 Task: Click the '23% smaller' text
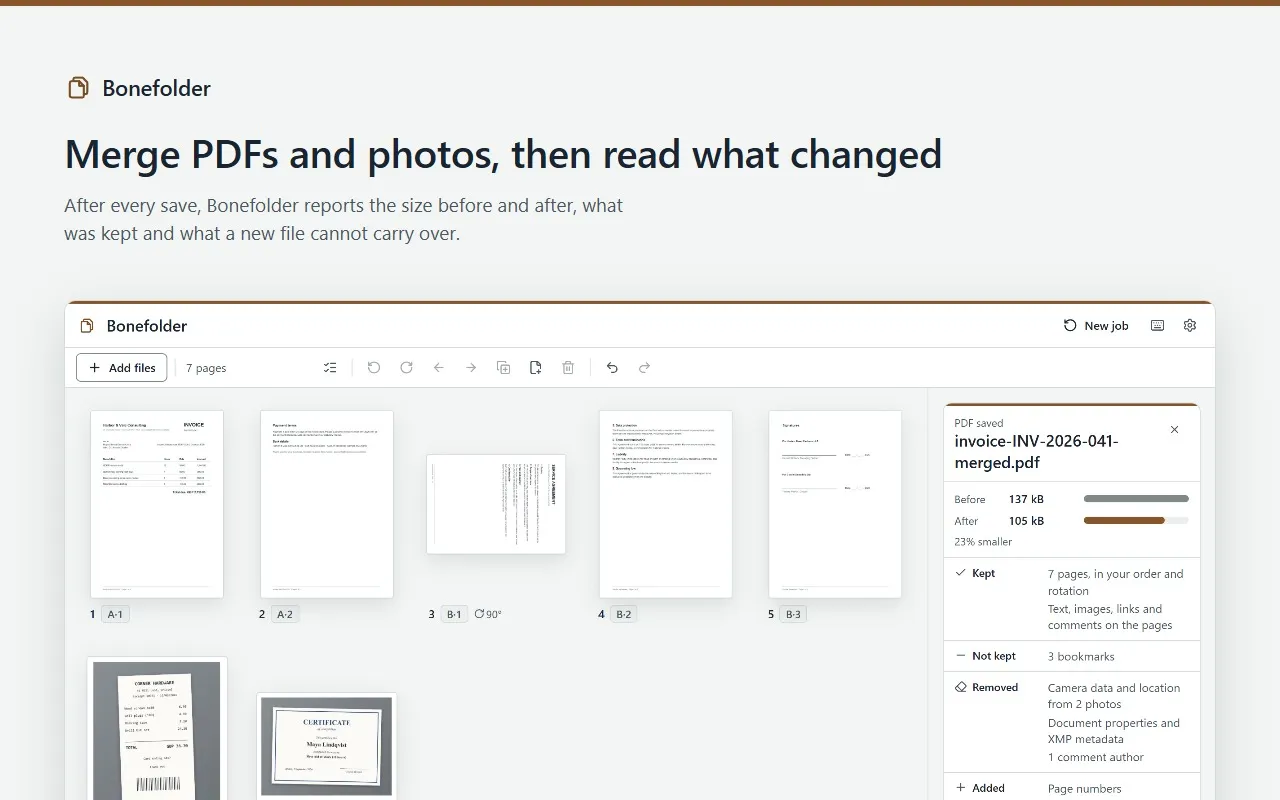[x=983, y=542]
